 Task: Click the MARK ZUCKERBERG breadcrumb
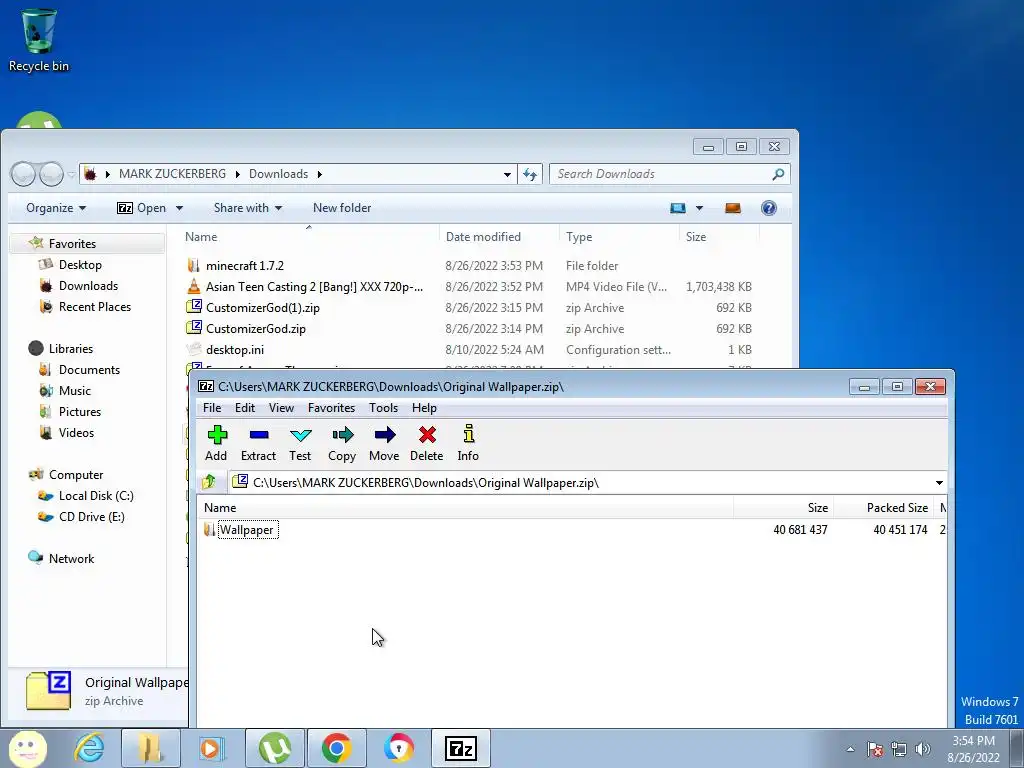(x=172, y=174)
